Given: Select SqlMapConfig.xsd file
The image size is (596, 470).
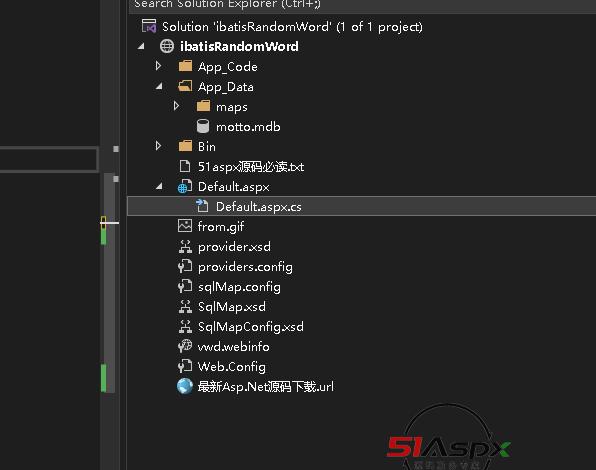Looking at the screenshot, I should pos(250,327).
